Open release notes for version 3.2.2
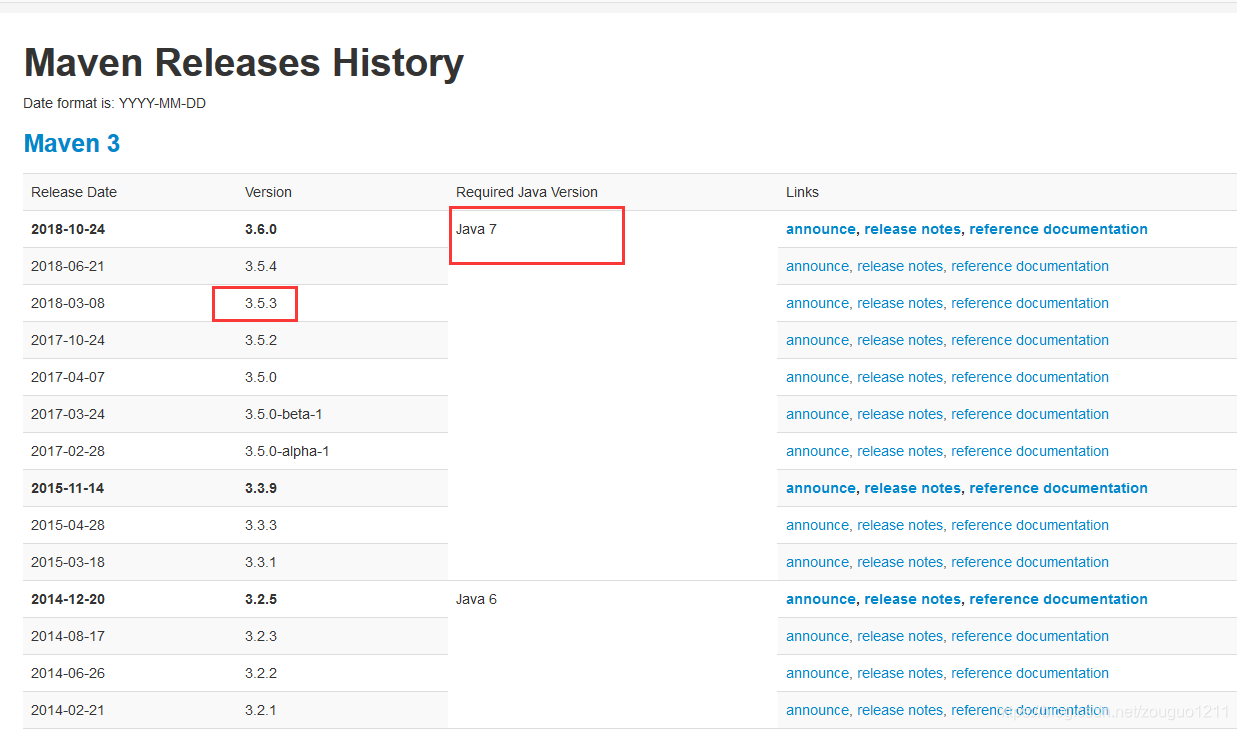Viewport: 1237px width, 730px height. 900,673
